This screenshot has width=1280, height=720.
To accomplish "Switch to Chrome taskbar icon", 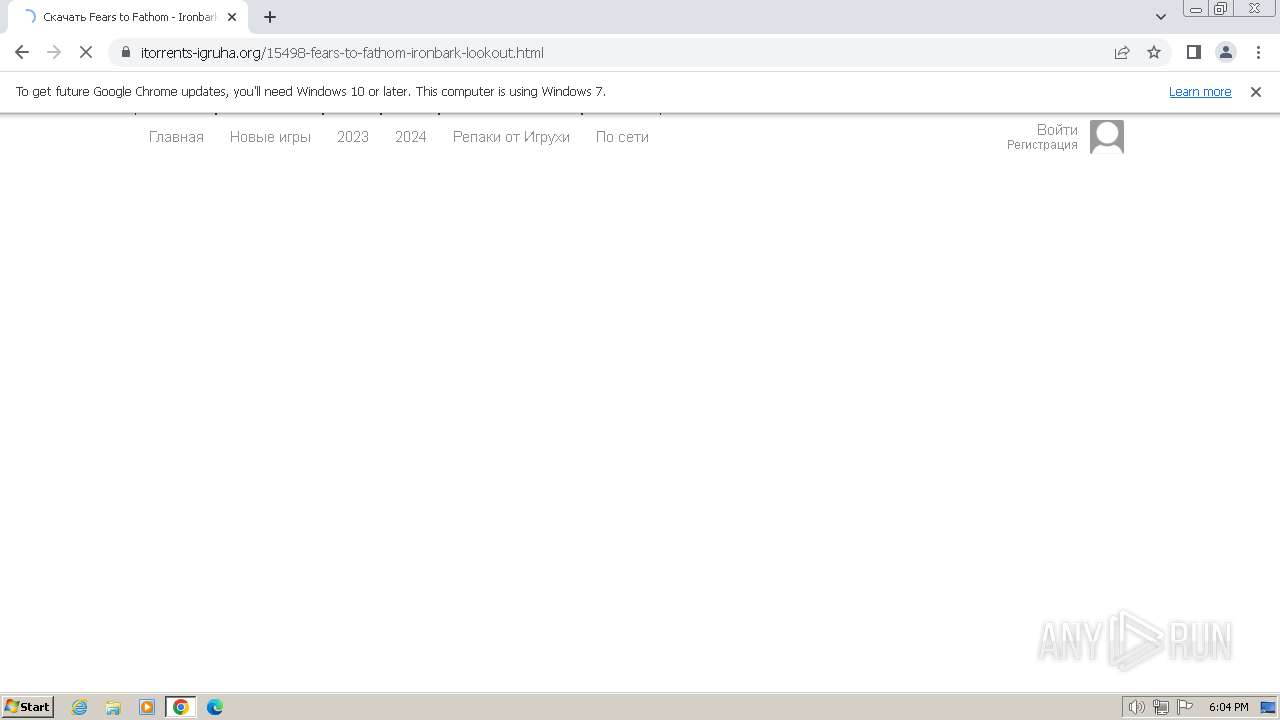I will pyautogui.click(x=181, y=707).
